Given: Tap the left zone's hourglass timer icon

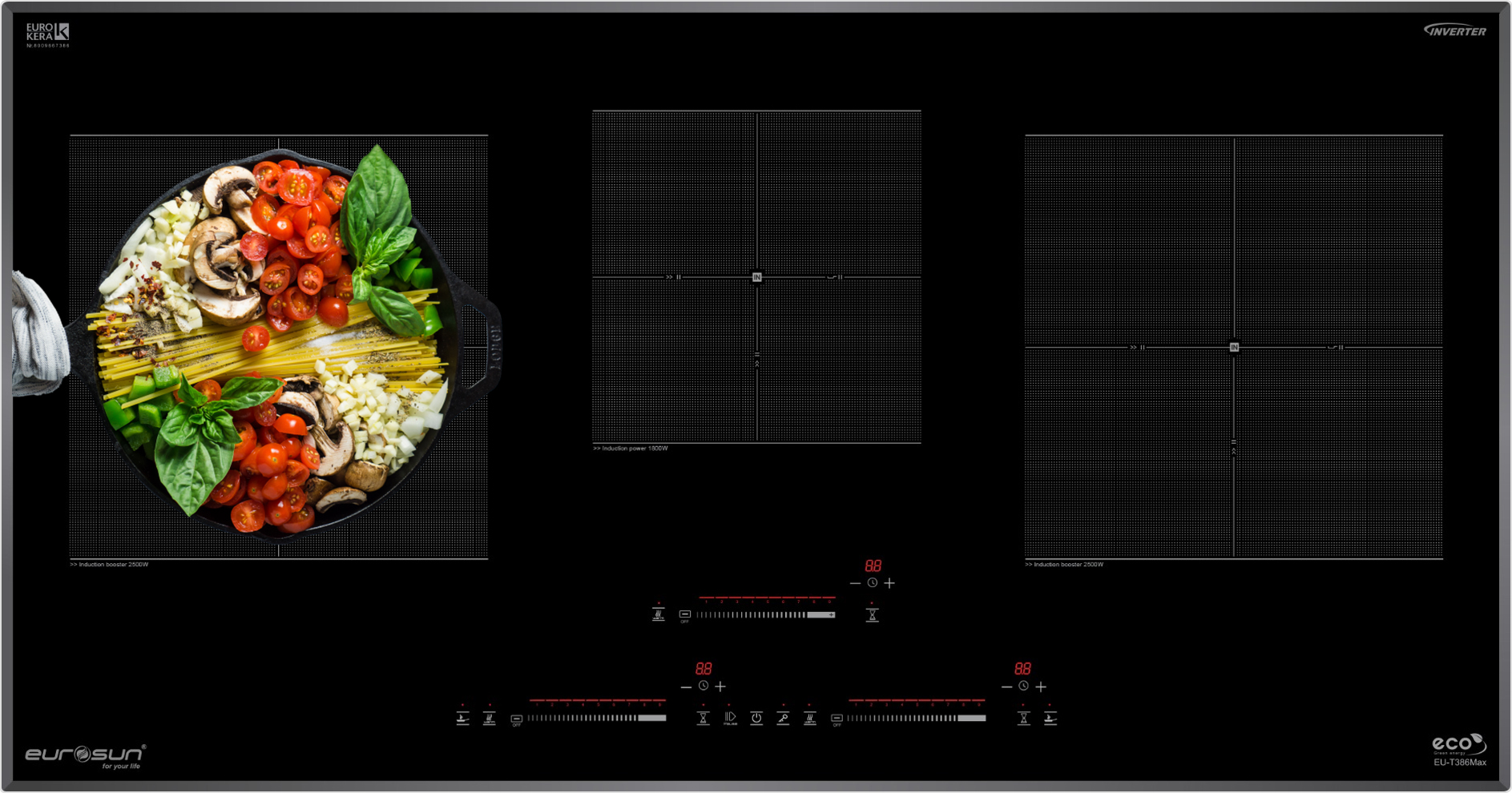Looking at the screenshot, I should (x=703, y=719).
